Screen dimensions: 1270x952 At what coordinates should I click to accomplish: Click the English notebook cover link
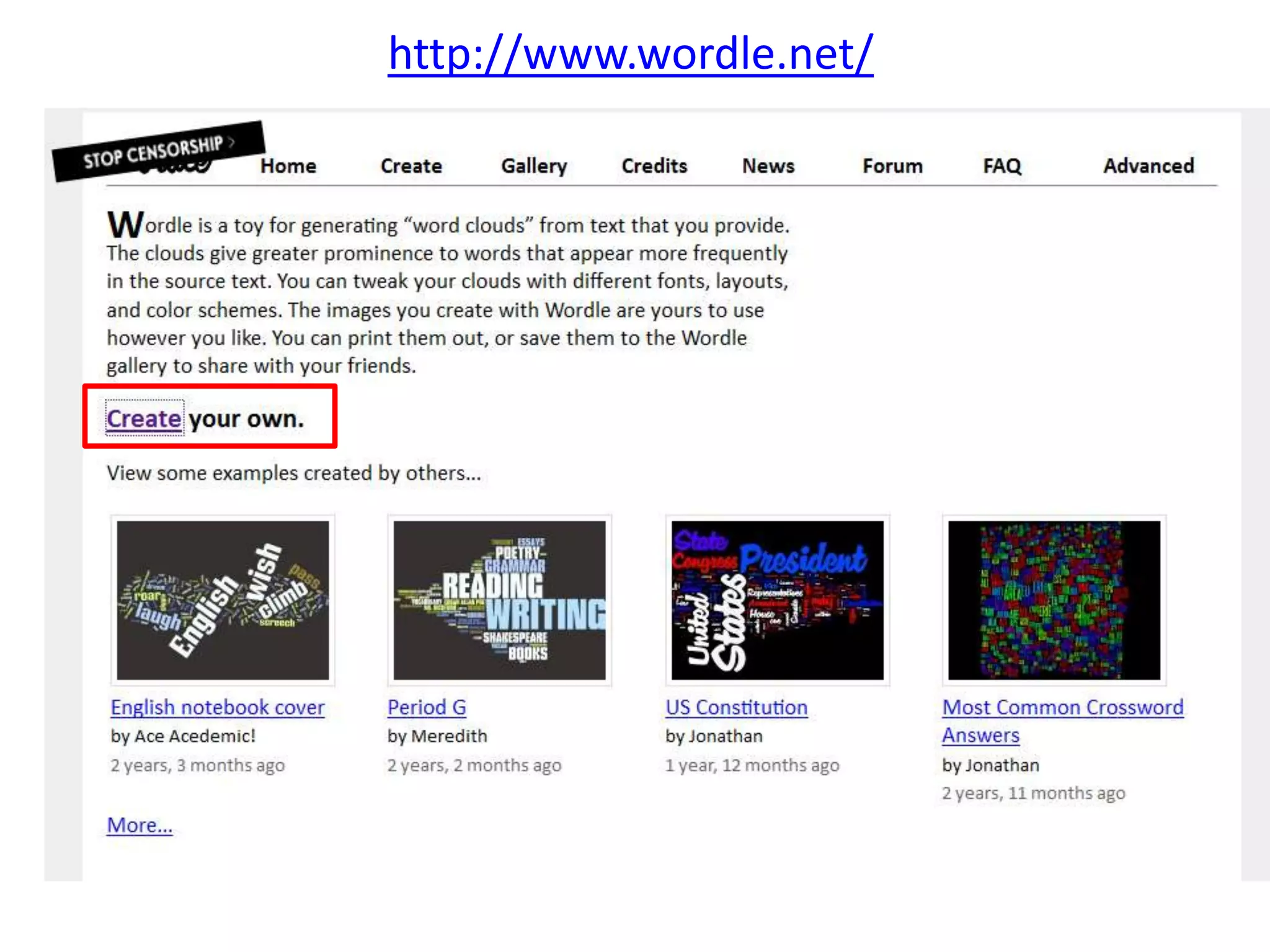pos(217,707)
